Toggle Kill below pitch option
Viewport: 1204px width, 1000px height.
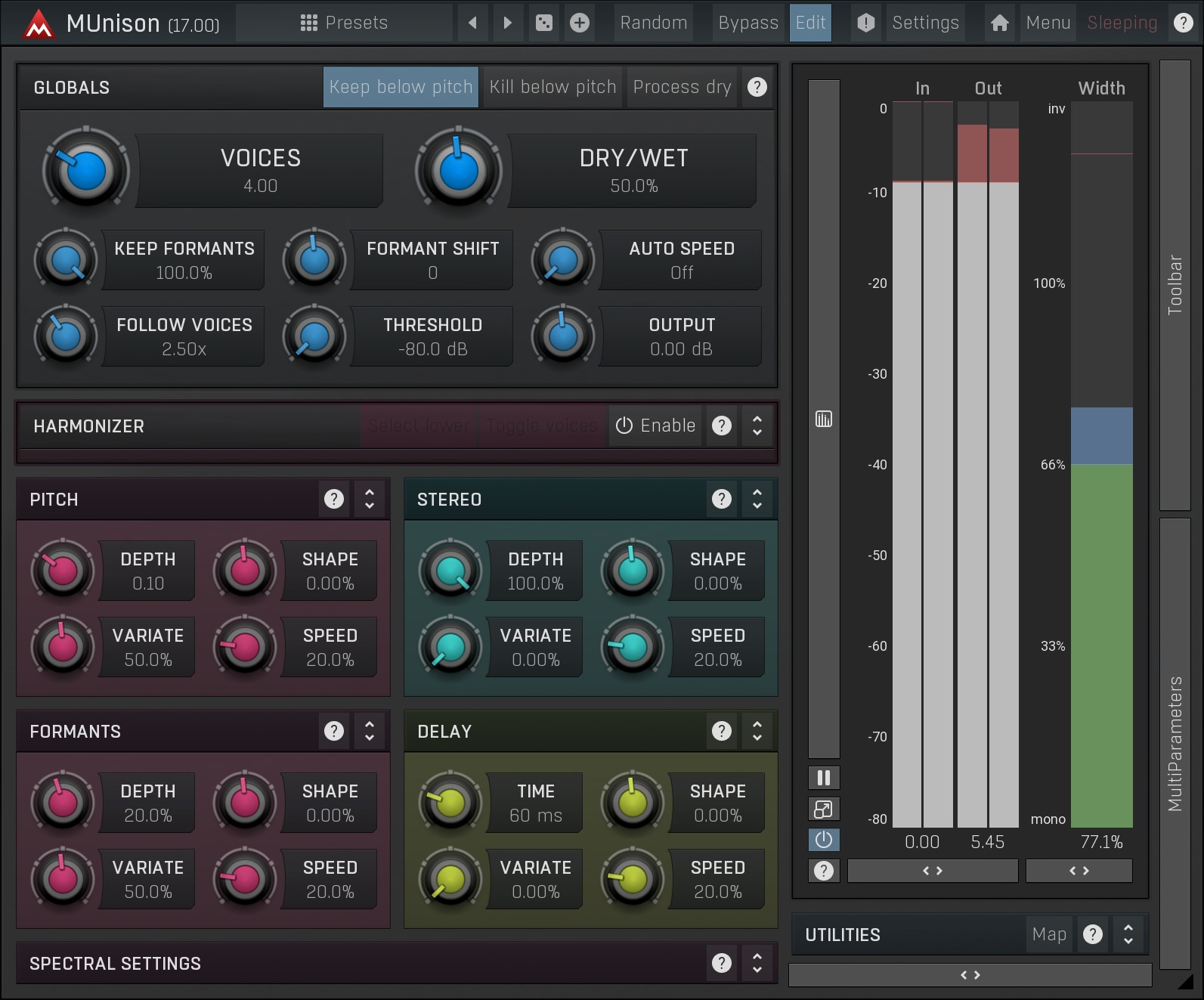click(552, 87)
